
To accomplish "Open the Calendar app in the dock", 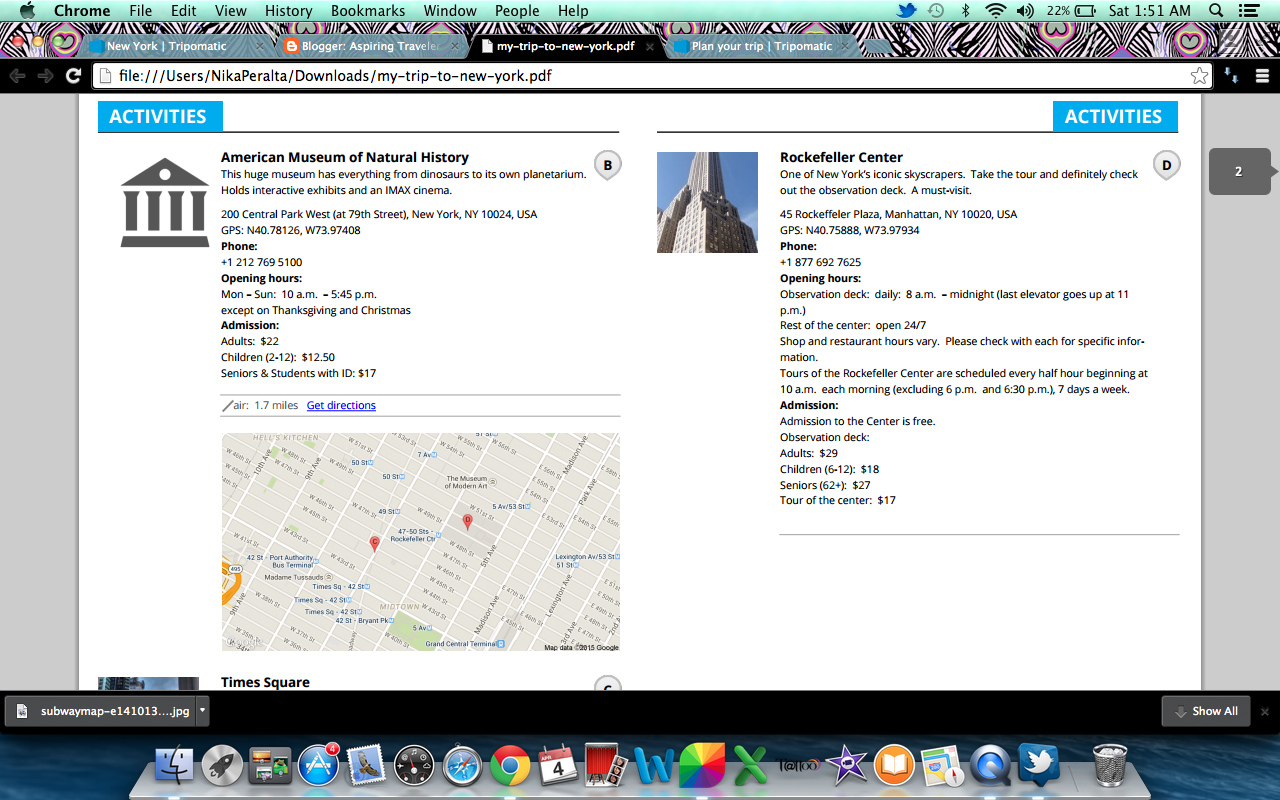I will [x=557, y=766].
